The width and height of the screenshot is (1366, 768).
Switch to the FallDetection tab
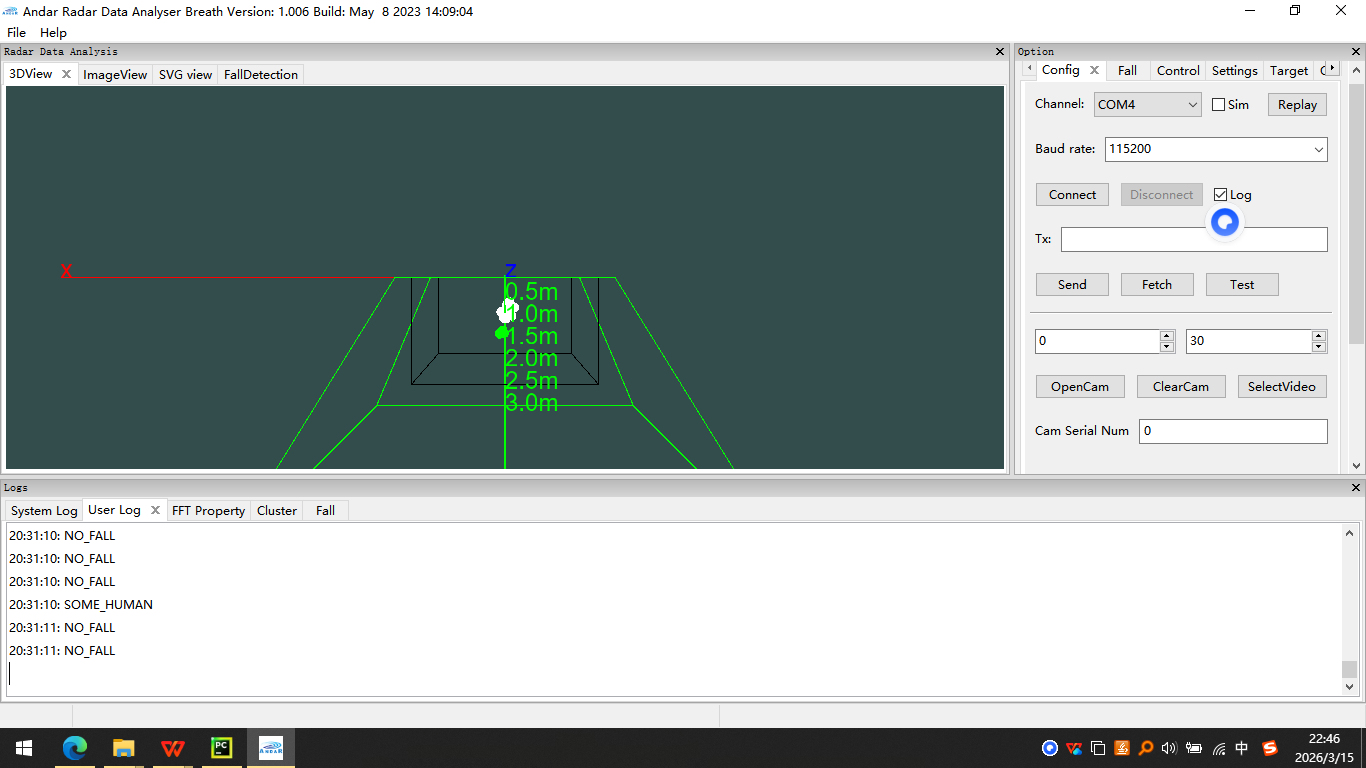tap(260, 75)
